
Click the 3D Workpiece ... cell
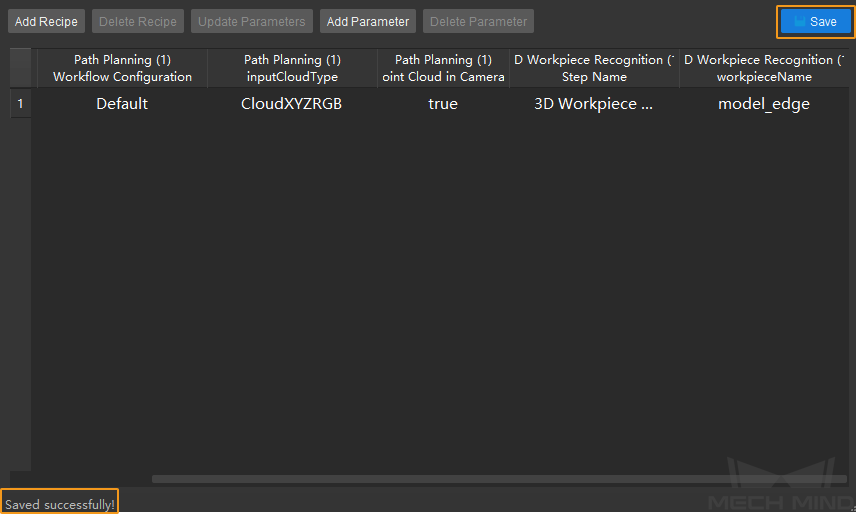[x=594, y=104]
